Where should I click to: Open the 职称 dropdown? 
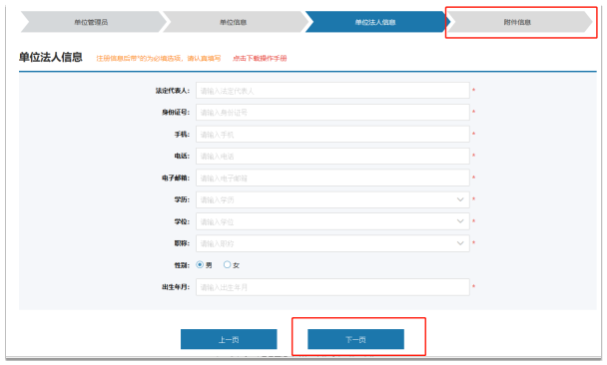[333, 243]
